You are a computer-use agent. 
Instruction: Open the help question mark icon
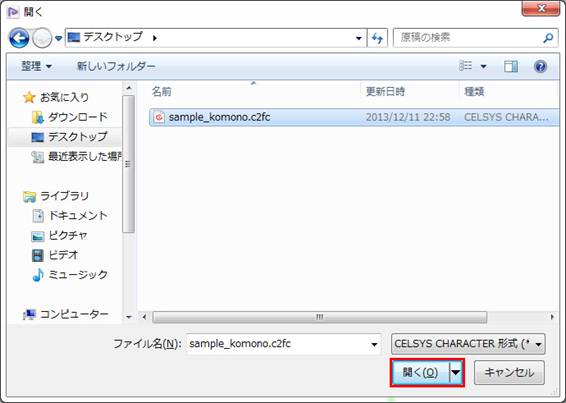(540, 66)
